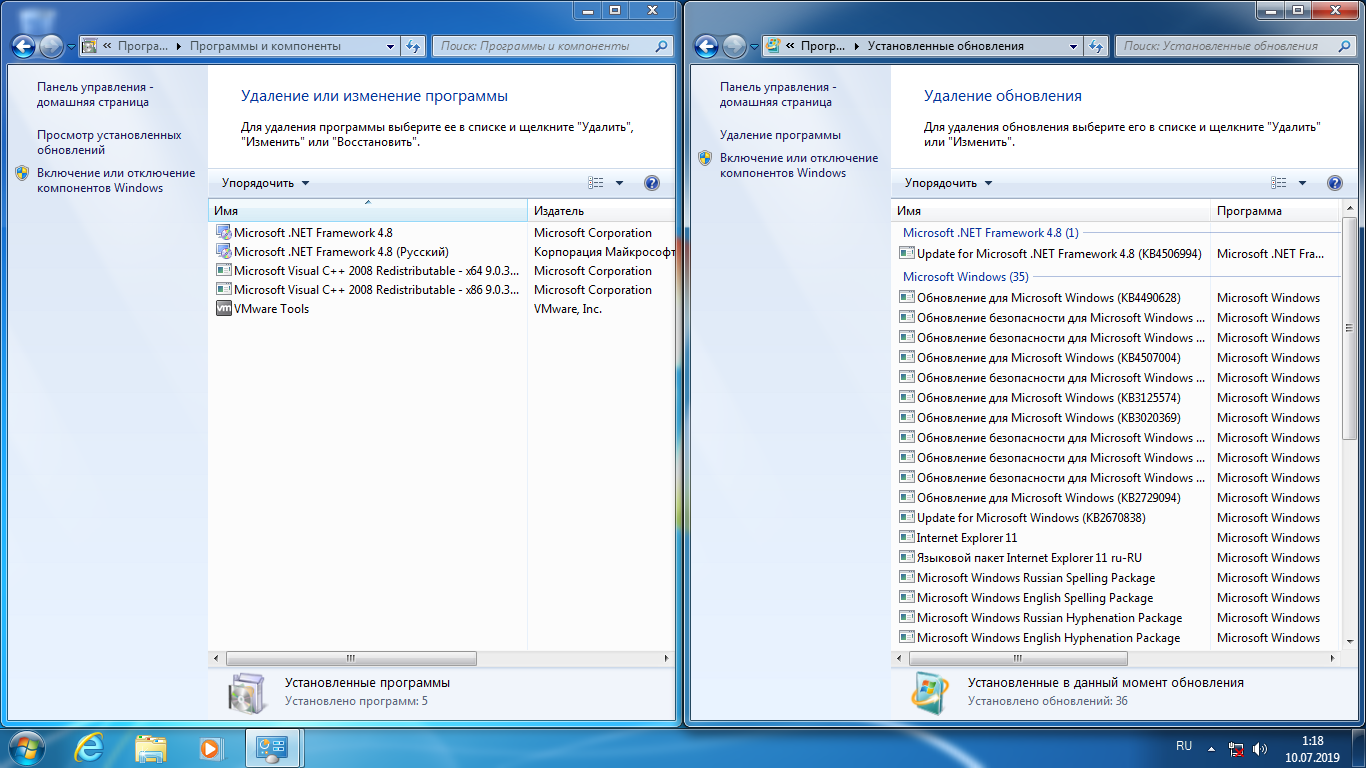Sort by Программа column header
1366x768 pixels.
[x=1276, y=211]
